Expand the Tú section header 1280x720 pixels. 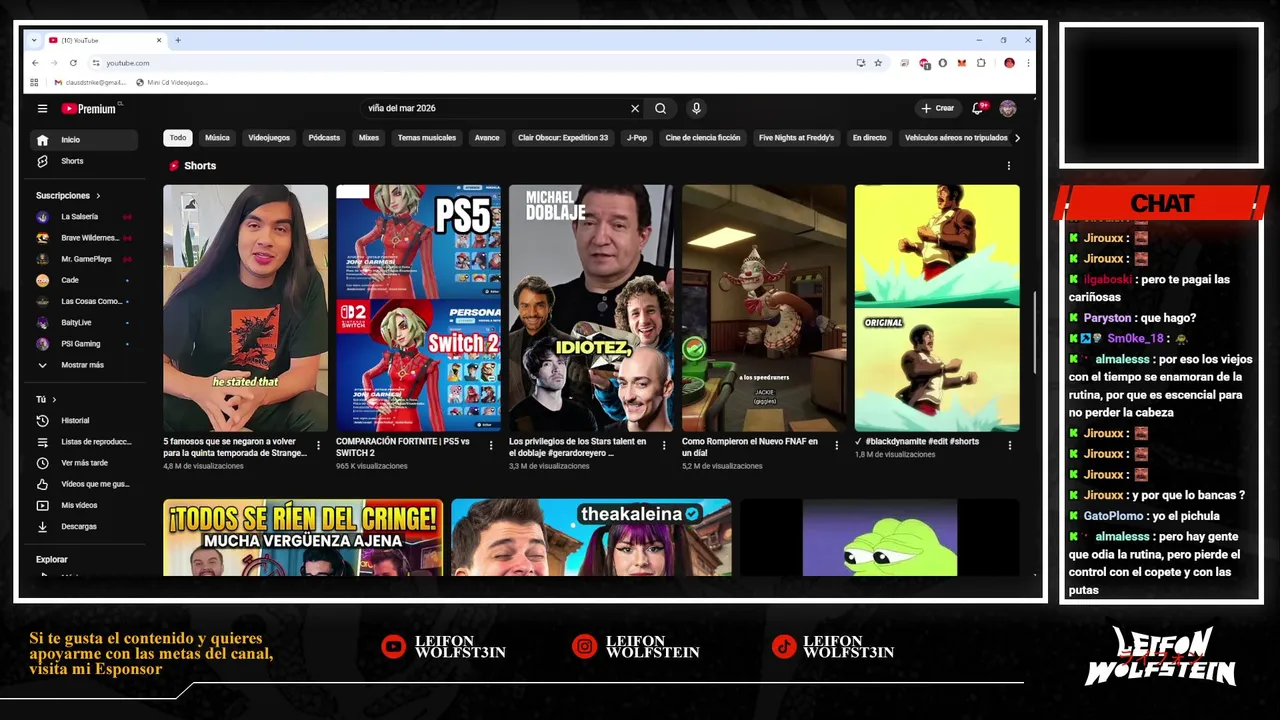tap(46, 399)
